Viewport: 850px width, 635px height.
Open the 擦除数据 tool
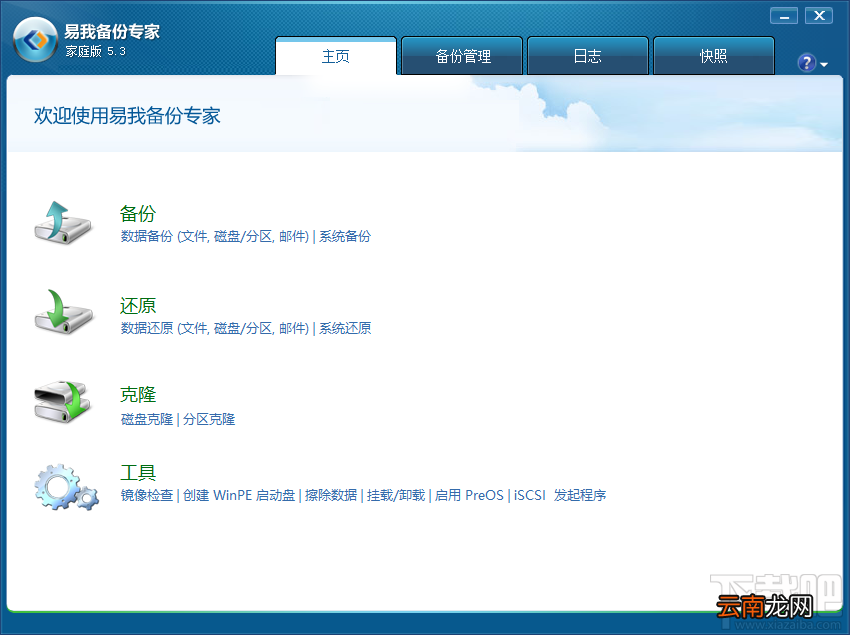331,495
